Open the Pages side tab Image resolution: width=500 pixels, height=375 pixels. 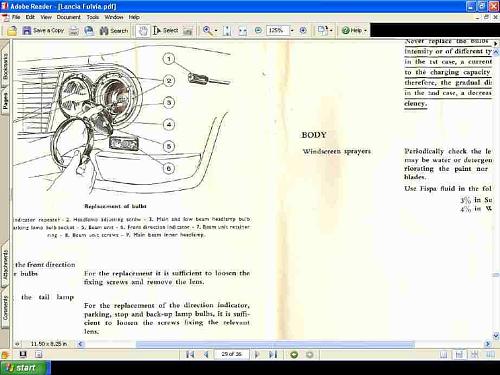tap(5, 101)
